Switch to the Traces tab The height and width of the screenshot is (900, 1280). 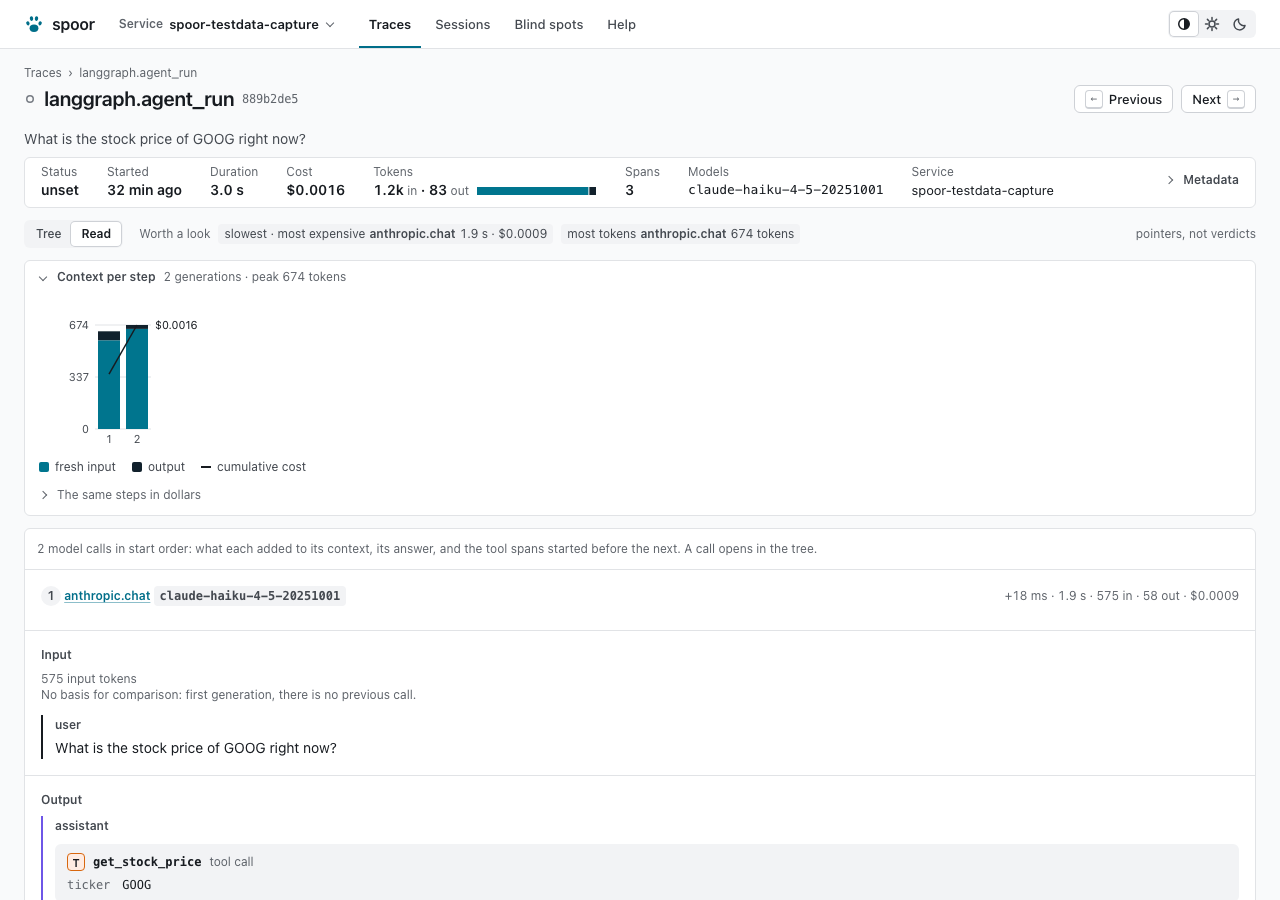click(390, 24)
